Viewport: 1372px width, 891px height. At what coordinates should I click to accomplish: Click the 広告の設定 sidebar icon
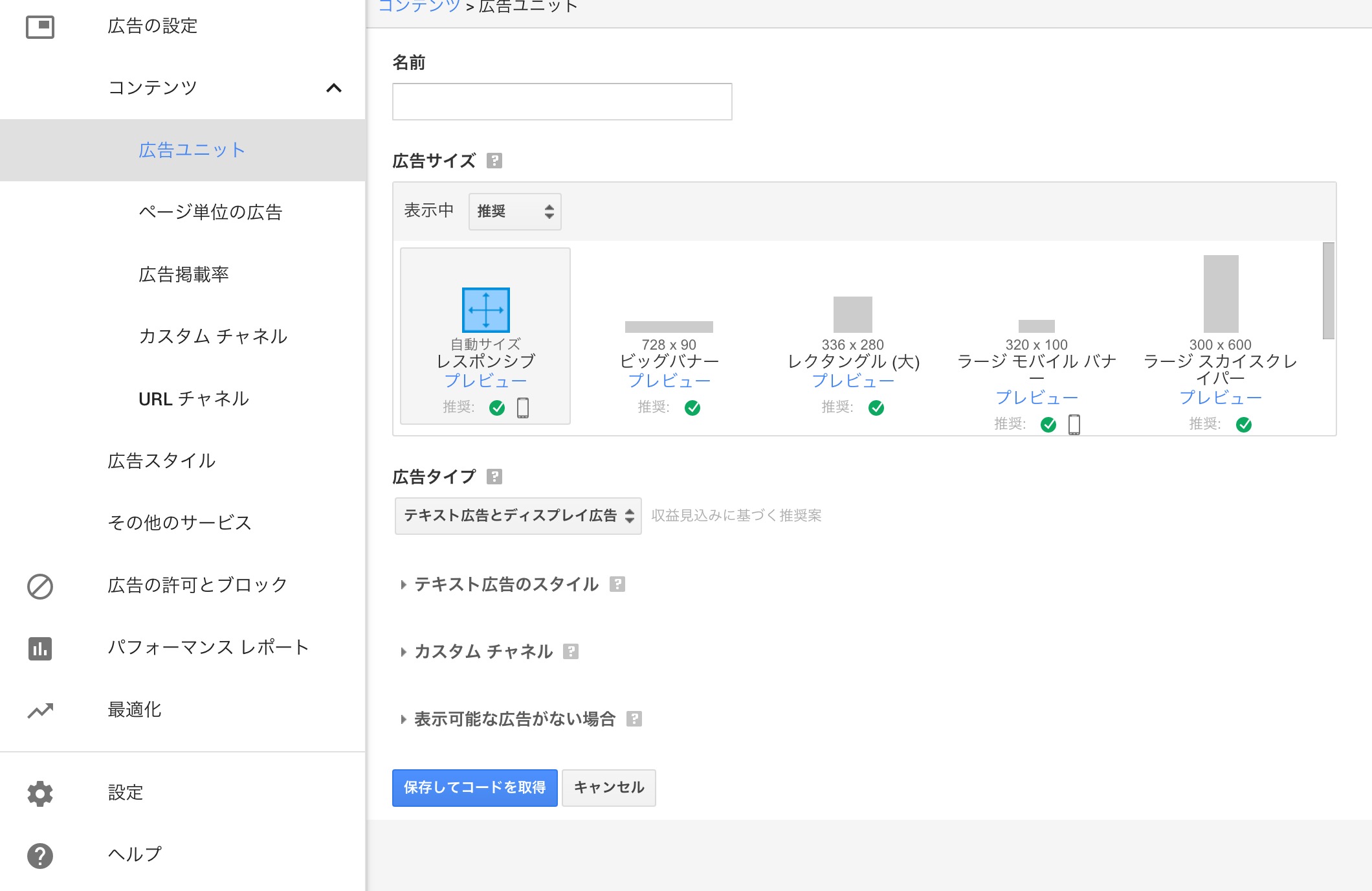pyautogui.click(x=40, y=27)
